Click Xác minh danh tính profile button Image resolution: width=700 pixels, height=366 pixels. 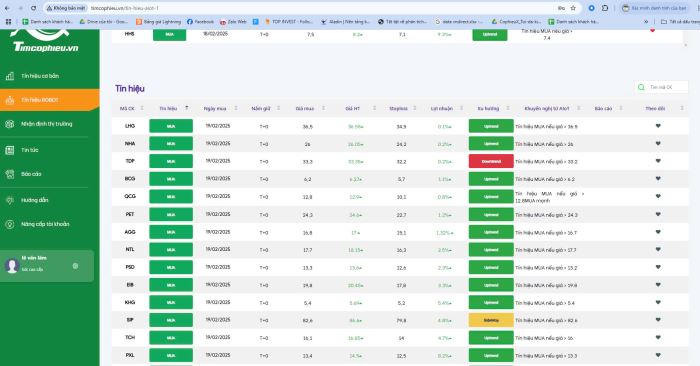[654, 8]
